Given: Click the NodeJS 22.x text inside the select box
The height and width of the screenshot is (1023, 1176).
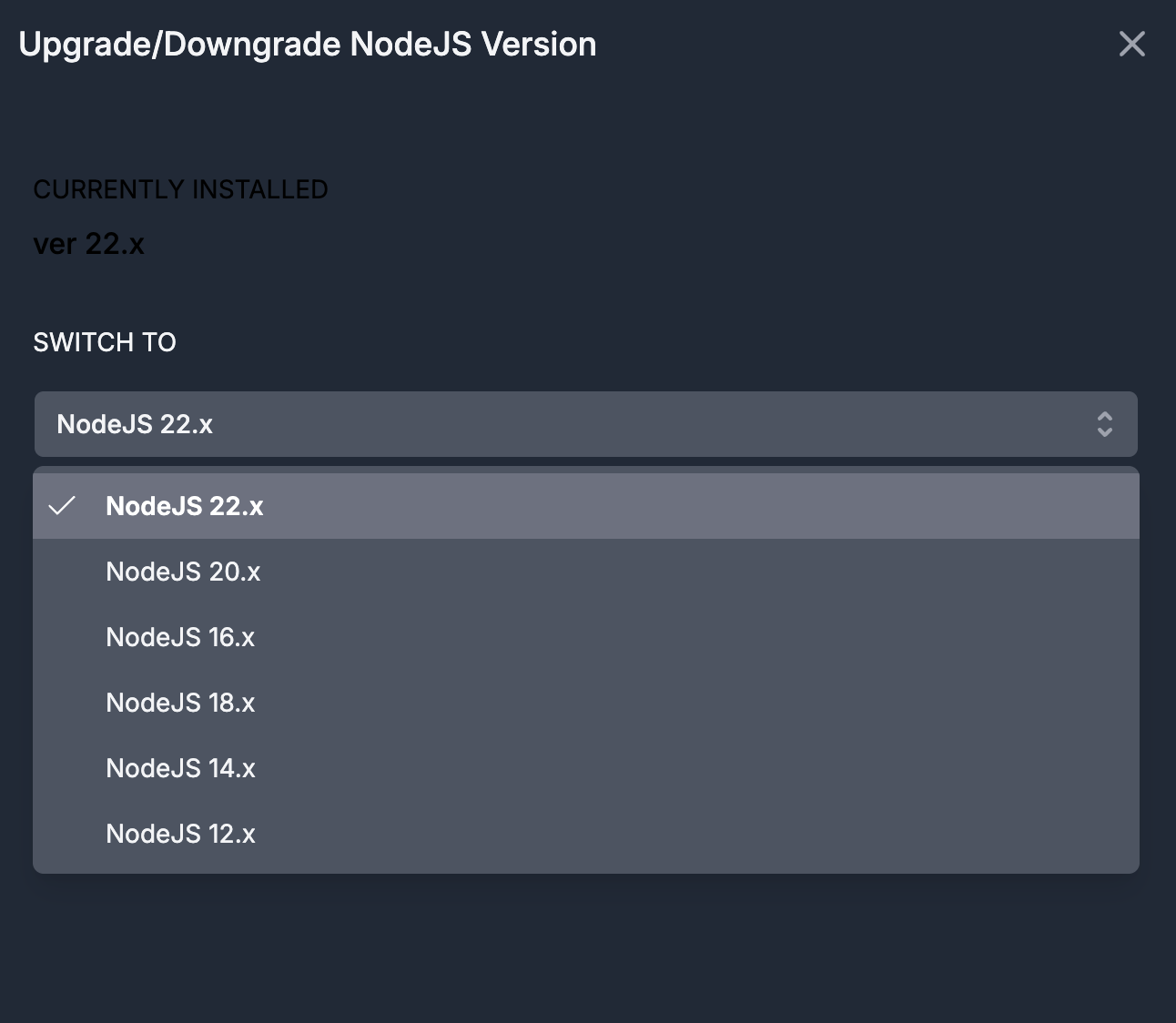Looking at the screenshot, I should coord(135,424).
